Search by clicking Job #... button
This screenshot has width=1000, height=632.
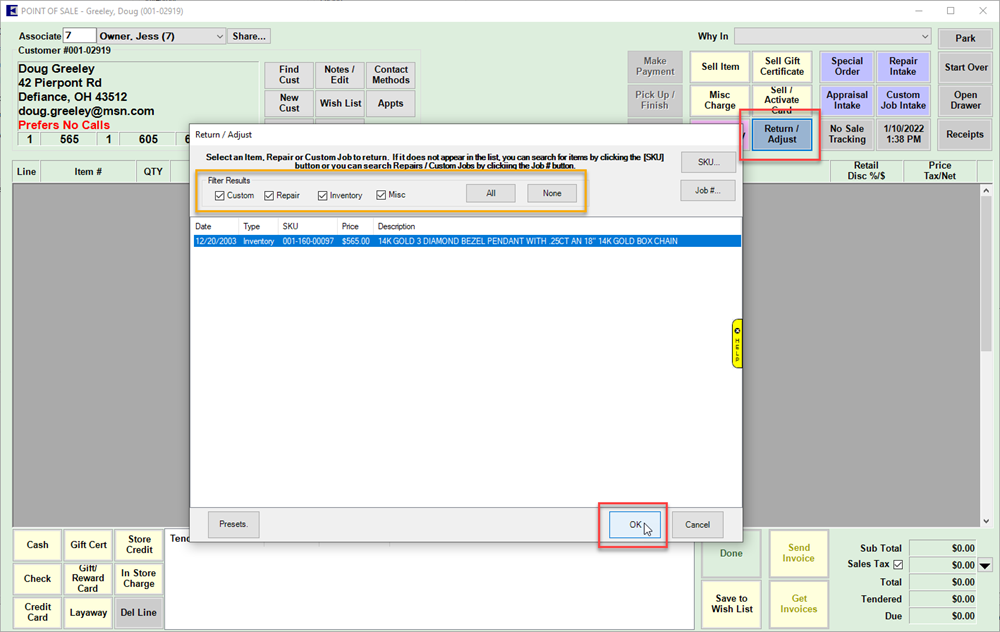pos(708,190)
